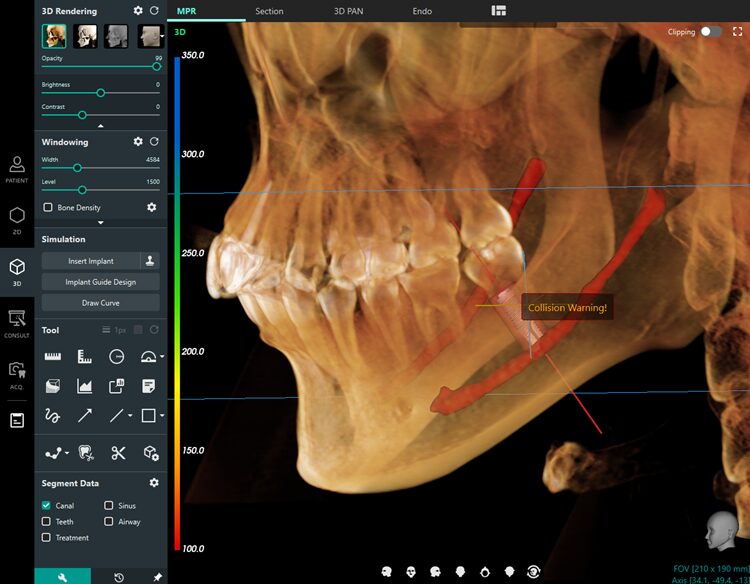The width and height of the screenshot is (750, 584).
Task: Toggle the Clipping switch
Action: [x=710, y=32]
